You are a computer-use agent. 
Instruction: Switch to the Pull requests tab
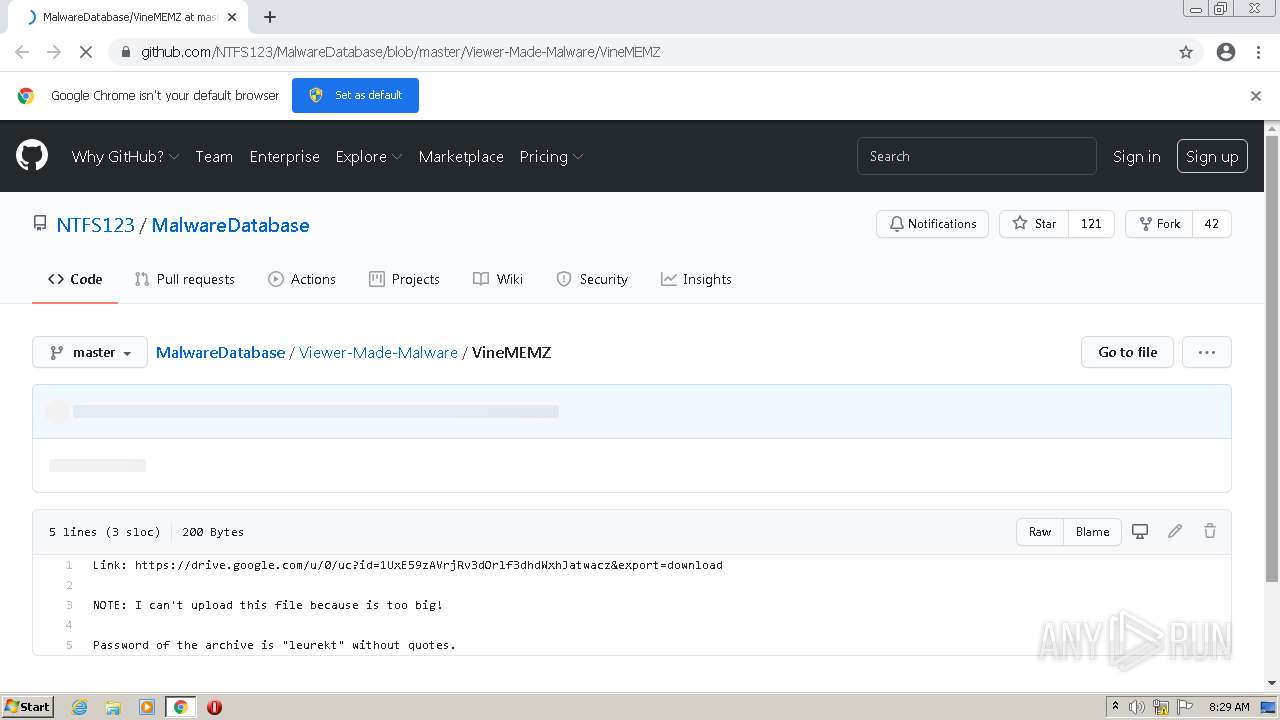click(185, 279)
